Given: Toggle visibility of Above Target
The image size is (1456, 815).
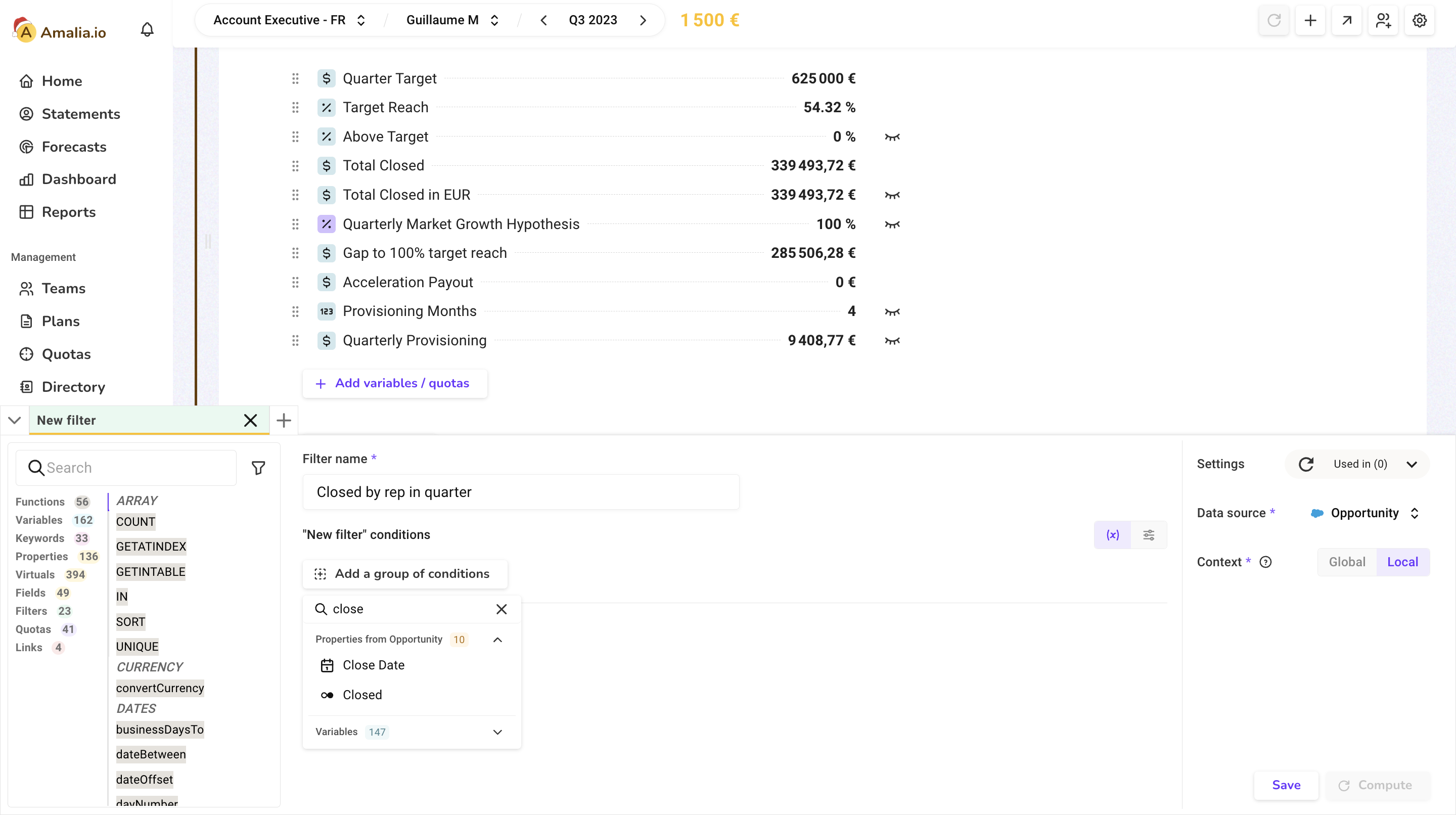Looking at the screenshot, I should click(x=892, y=137).
